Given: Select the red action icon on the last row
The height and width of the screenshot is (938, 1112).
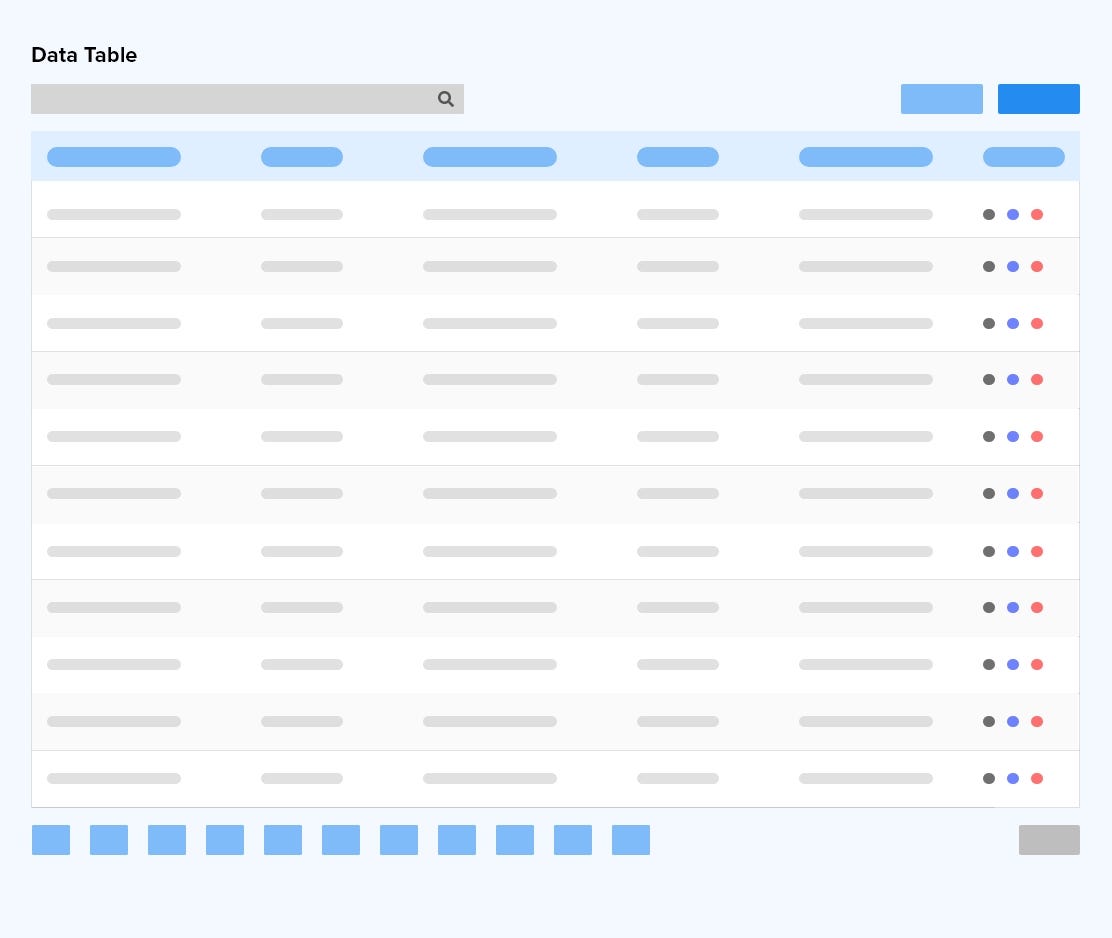Looking at the screenshot, I should tap(1037, 778).
